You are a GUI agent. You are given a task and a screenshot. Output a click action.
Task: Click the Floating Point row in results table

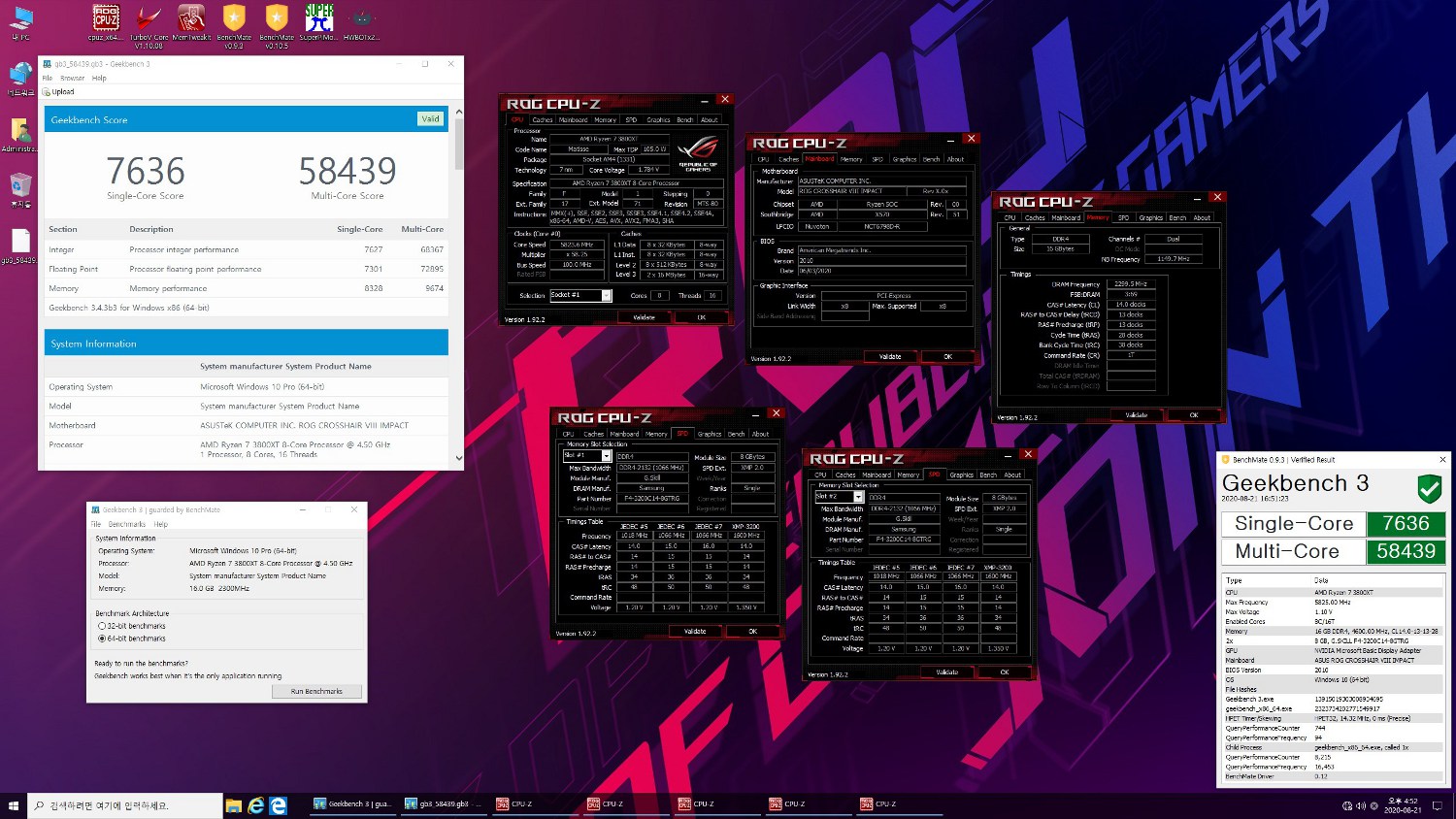coord(247,269)
